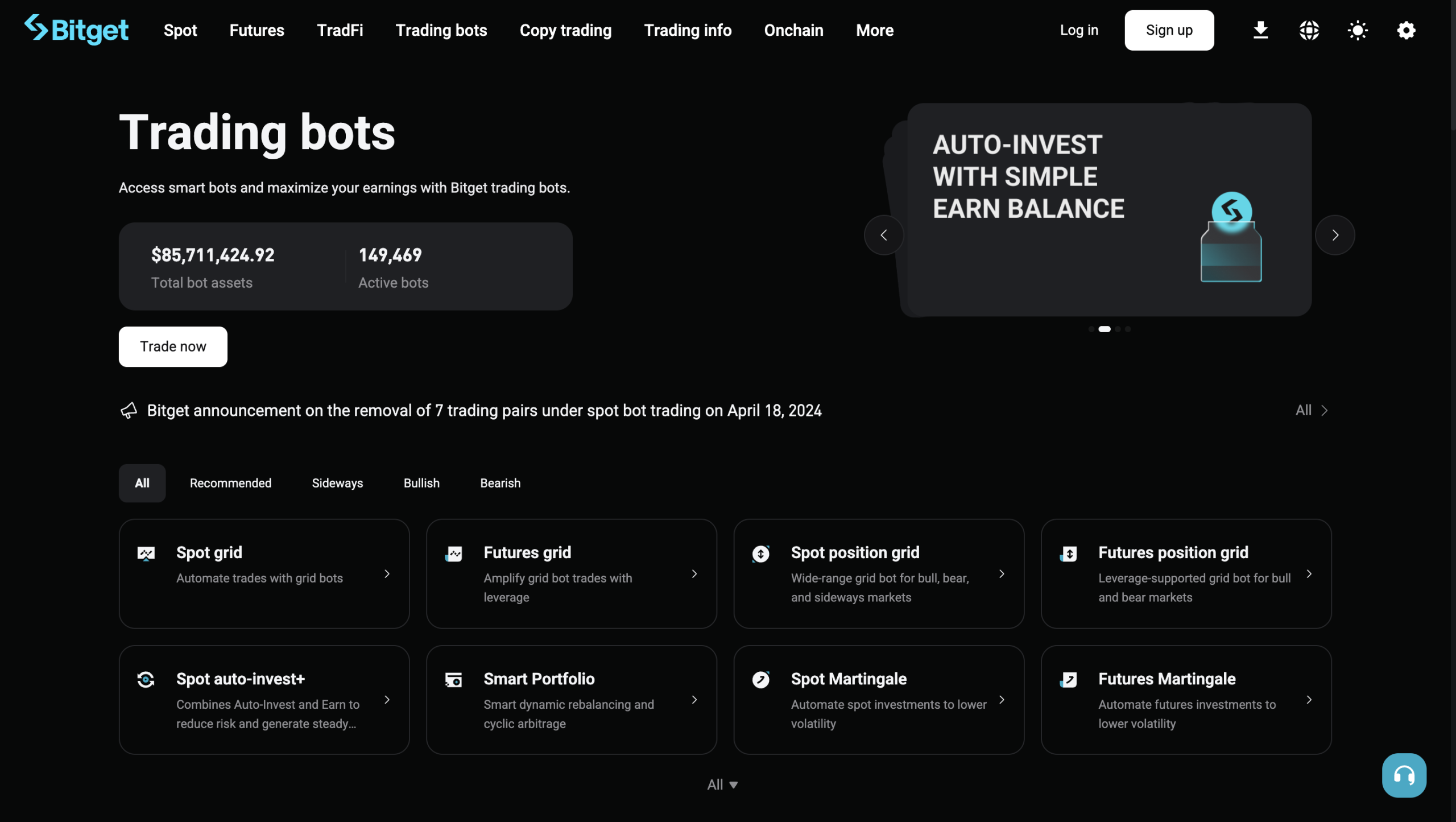Open the Copy trading menu
1456x822 pixels.
click(x=565, y=30)
